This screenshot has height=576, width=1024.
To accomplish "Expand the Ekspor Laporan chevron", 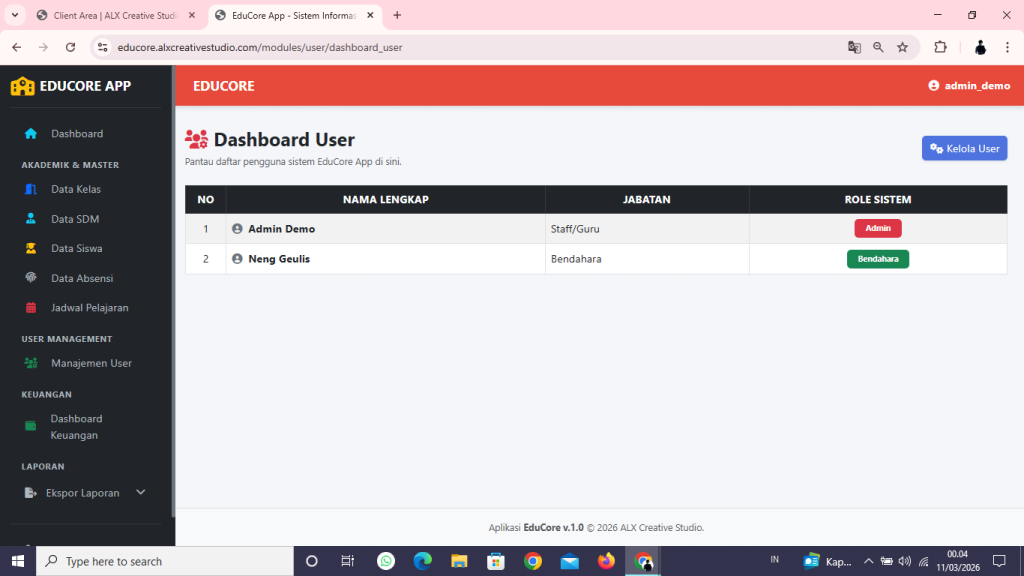I will pos(140,492).
